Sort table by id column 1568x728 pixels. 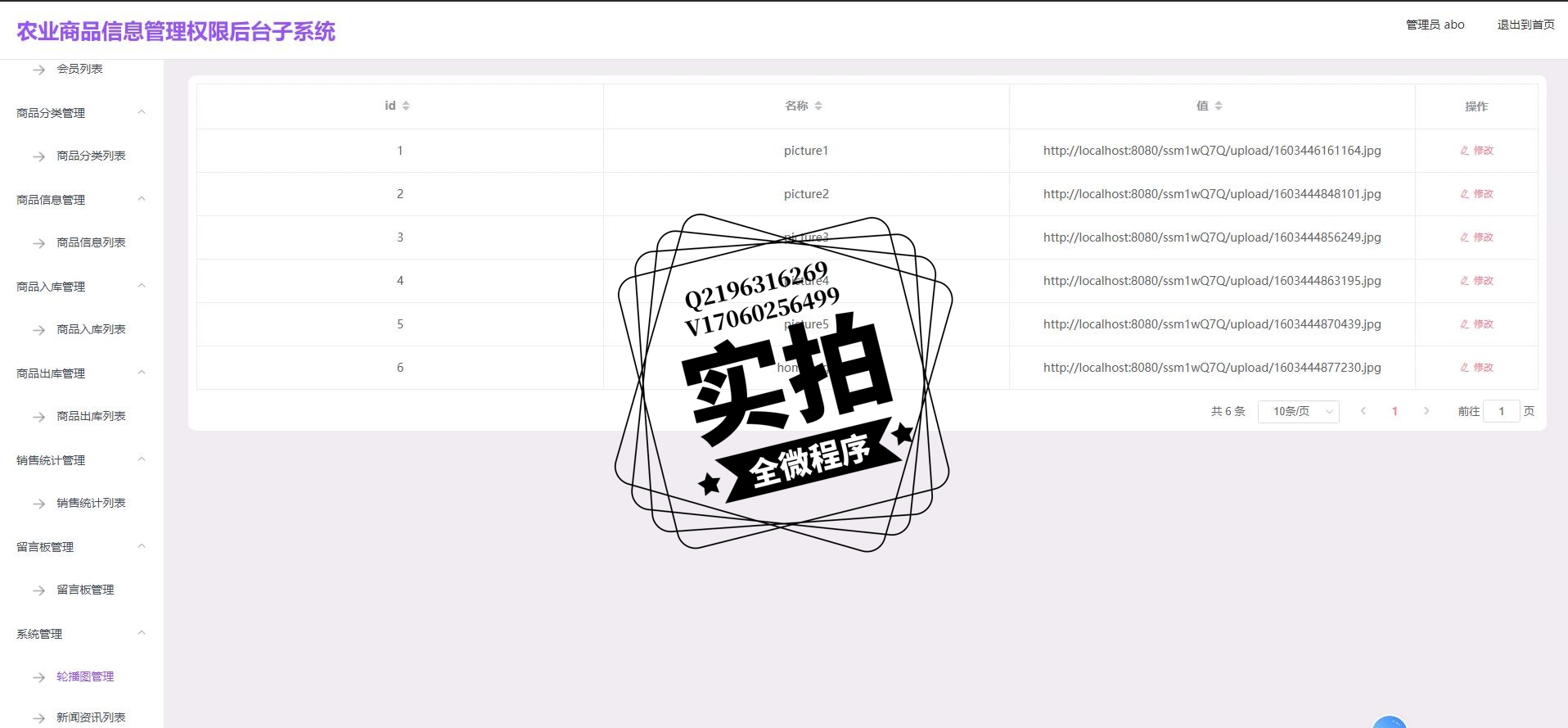coord(405,106)
